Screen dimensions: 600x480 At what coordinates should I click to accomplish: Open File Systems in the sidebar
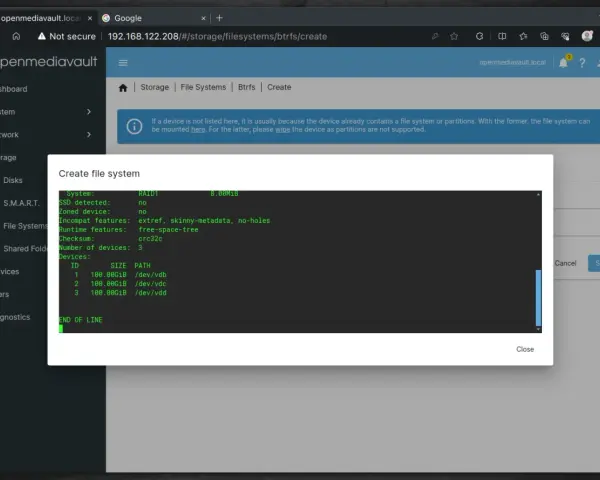(25, 226)
